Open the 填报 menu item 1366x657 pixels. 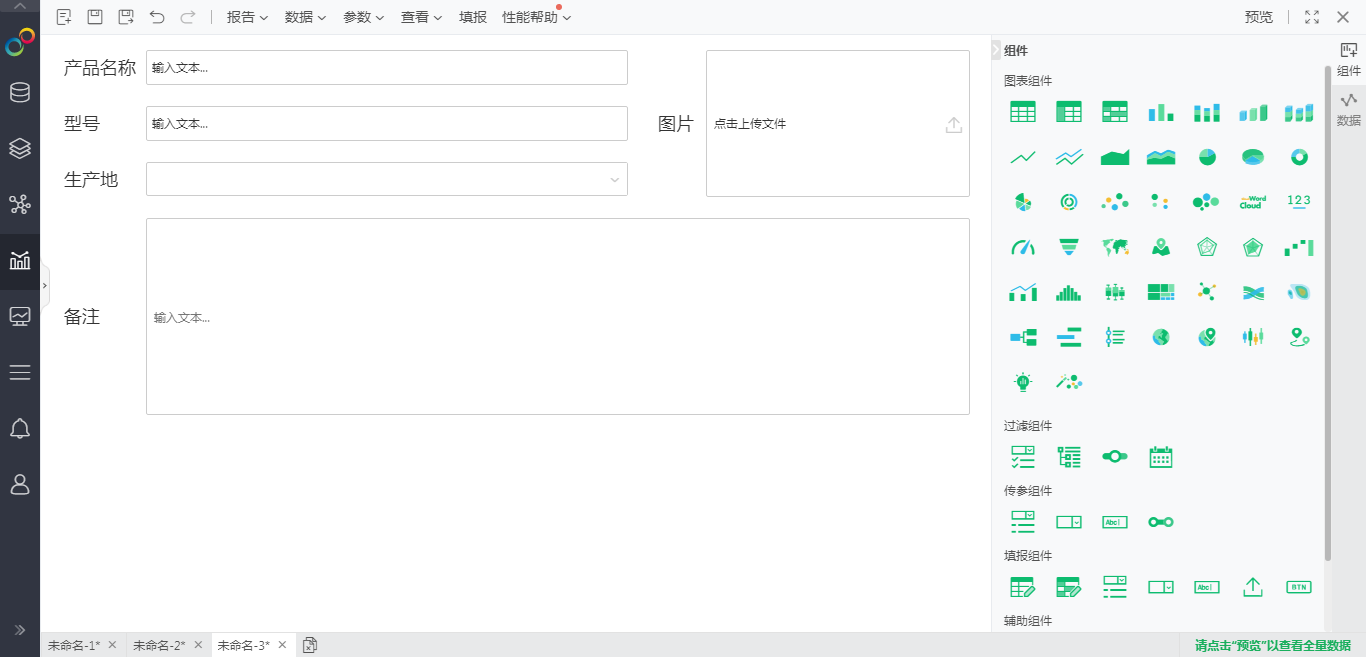(x=473, y=17)
